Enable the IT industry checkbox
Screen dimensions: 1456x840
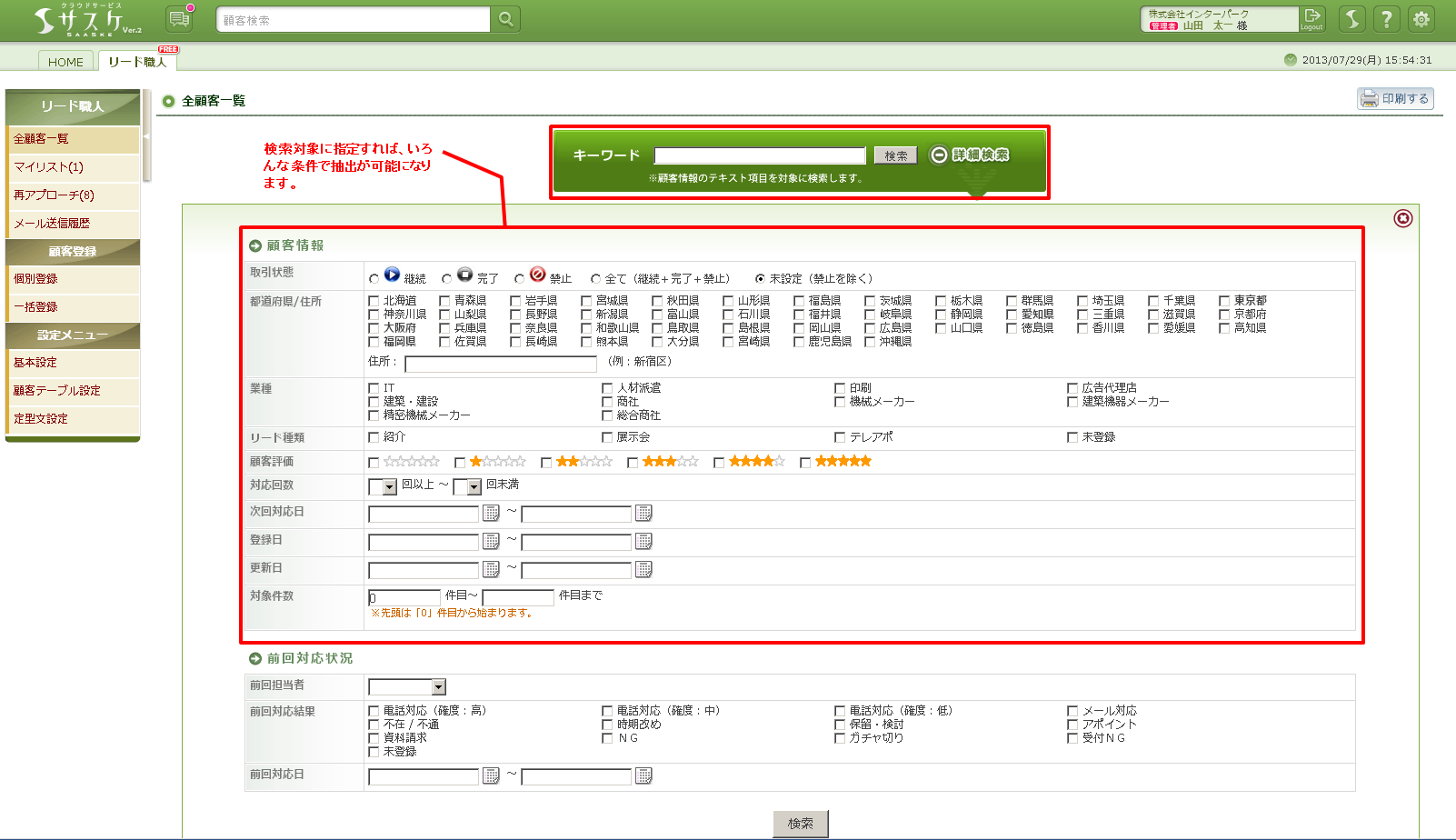point(374,388)
